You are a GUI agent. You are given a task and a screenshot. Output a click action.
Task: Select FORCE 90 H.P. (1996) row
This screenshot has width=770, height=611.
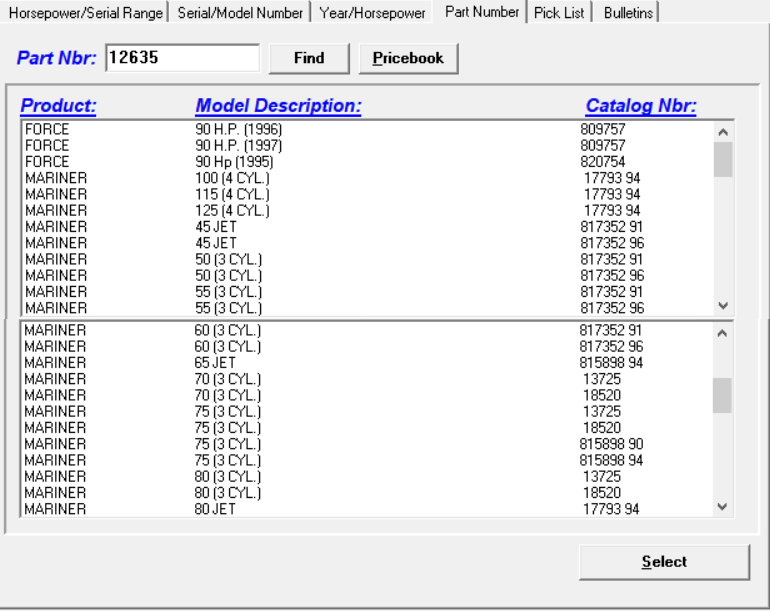(x=367, y=129)
